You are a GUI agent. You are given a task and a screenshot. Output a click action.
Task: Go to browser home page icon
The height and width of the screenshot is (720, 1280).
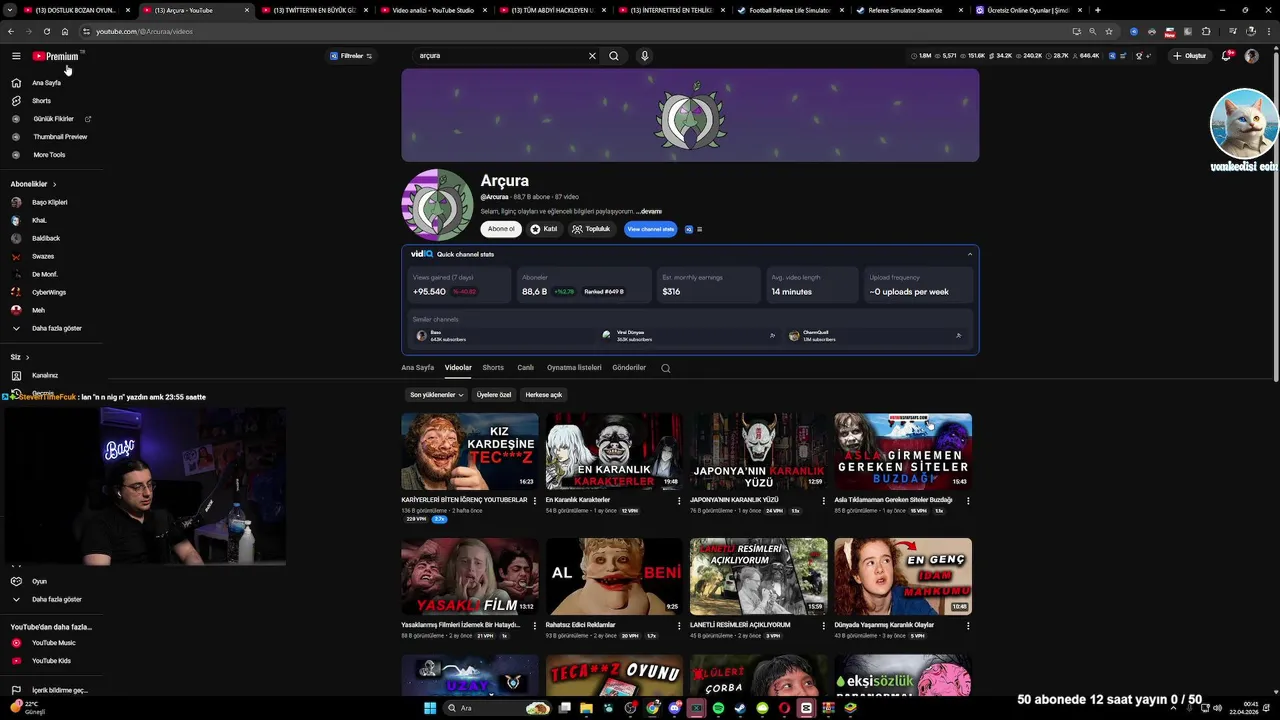point(65,31)
